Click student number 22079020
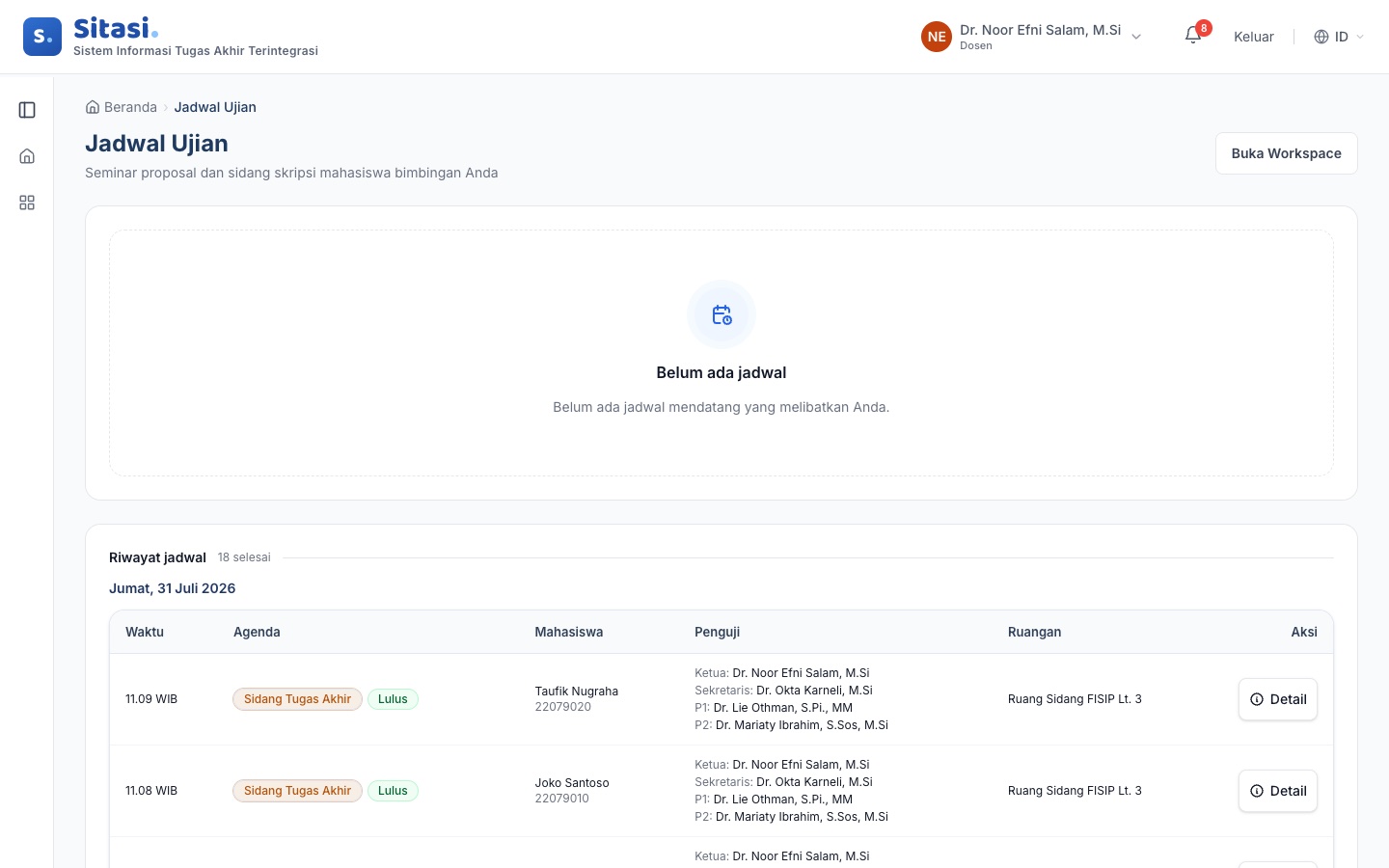 point(563,707)
